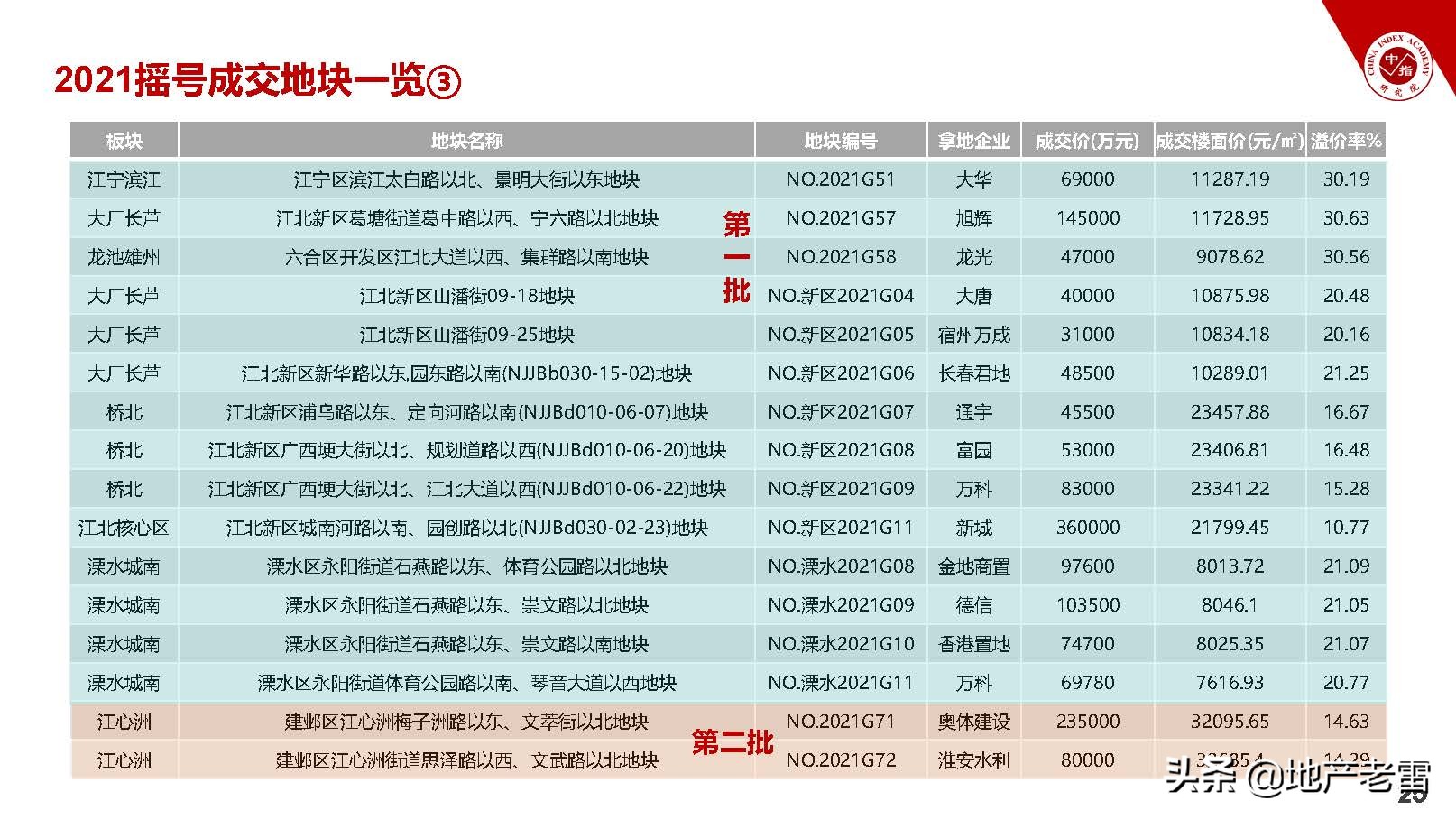Select the 新城 company cell
Viewport: 1456px width, 819px height.
[974, 528]
